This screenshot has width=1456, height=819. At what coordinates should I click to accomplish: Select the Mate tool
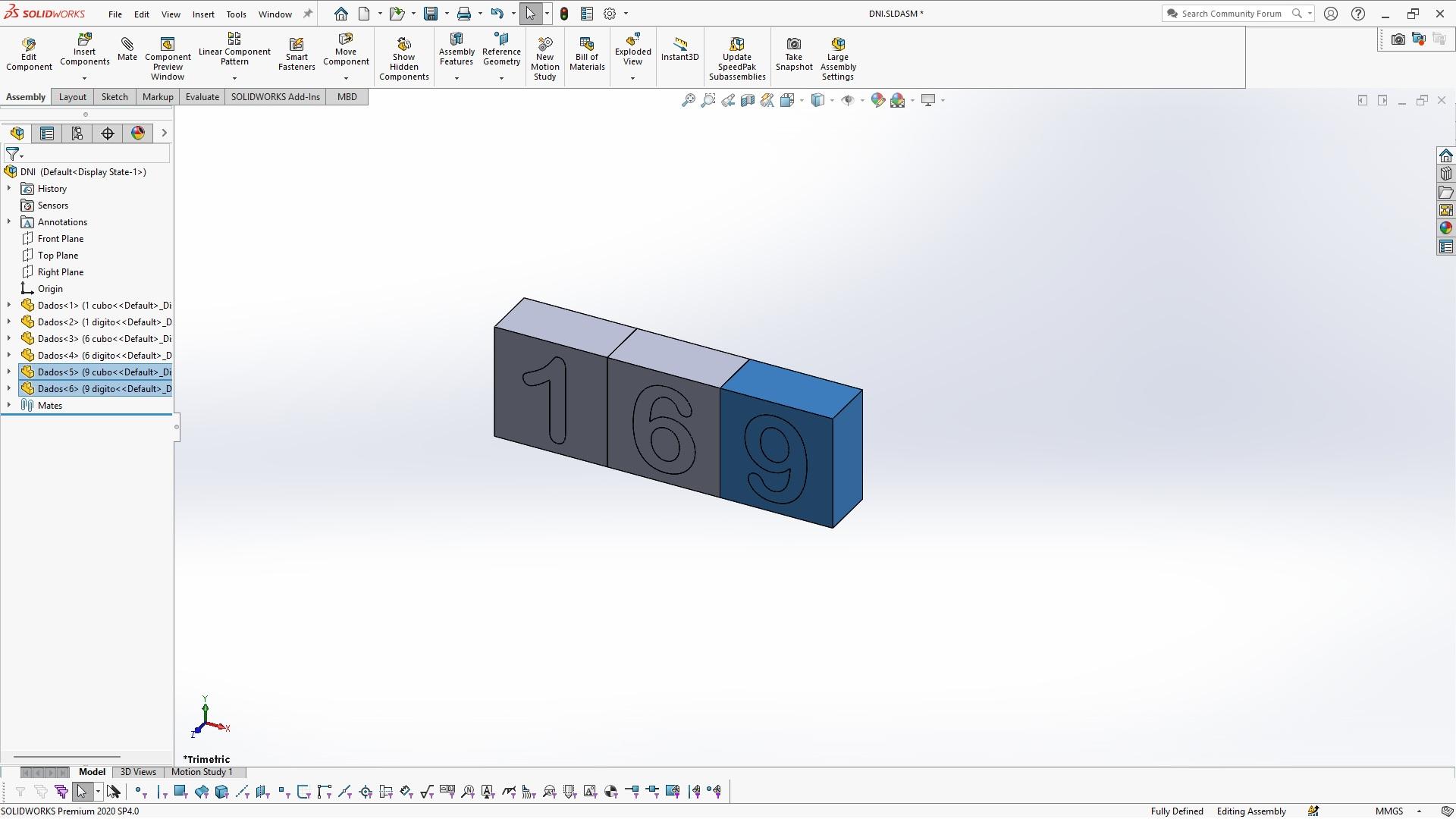127,50
